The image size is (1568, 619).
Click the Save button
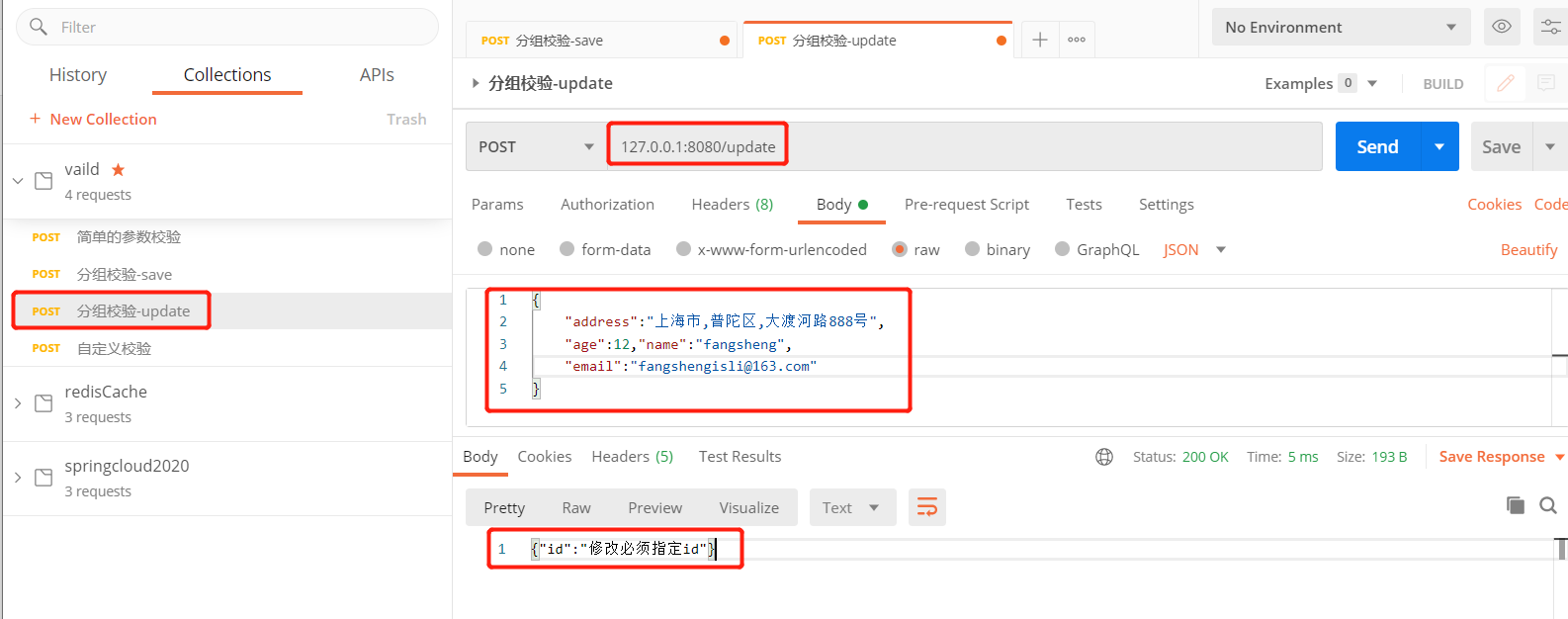click(x=1501, y=146)
